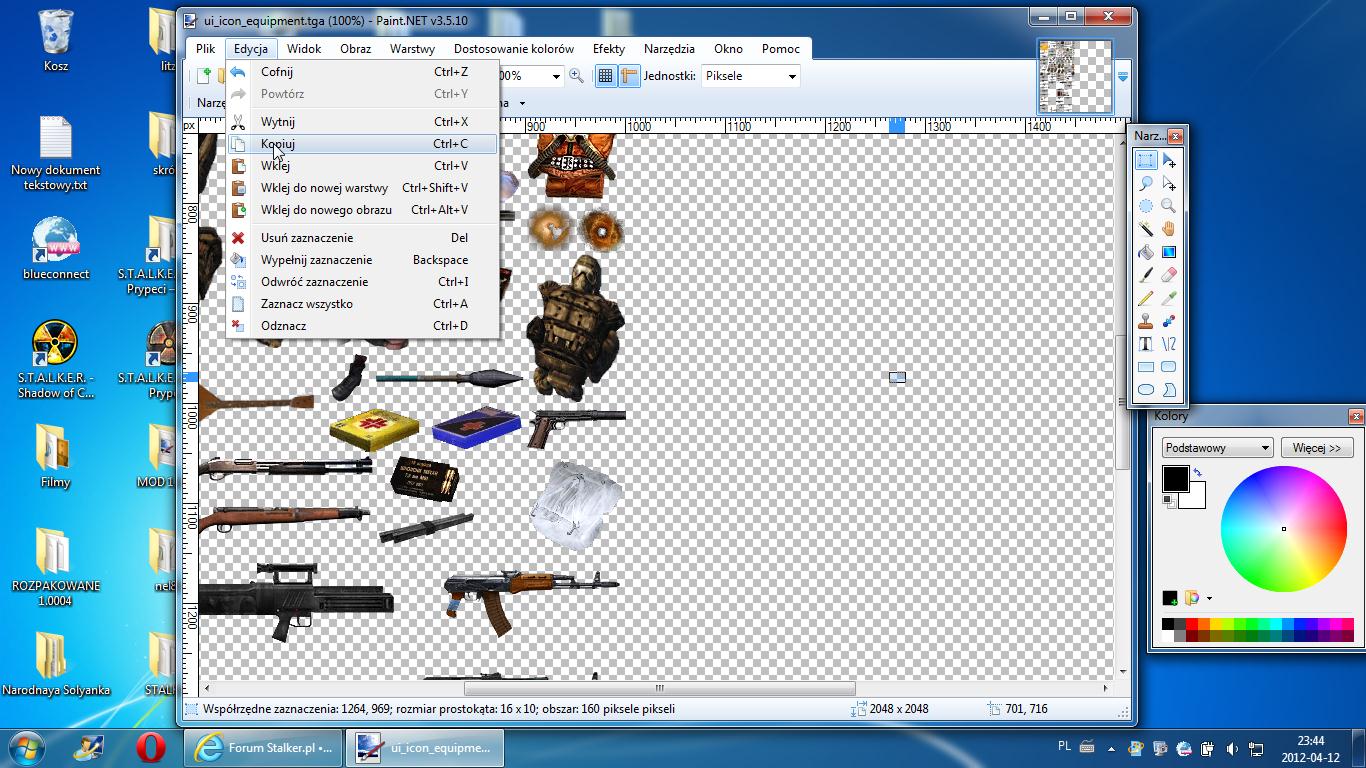This screenshot has width=1366, height=768.
Task: Choose Wklej do nowego obrazu
Action: coord(362,210)
